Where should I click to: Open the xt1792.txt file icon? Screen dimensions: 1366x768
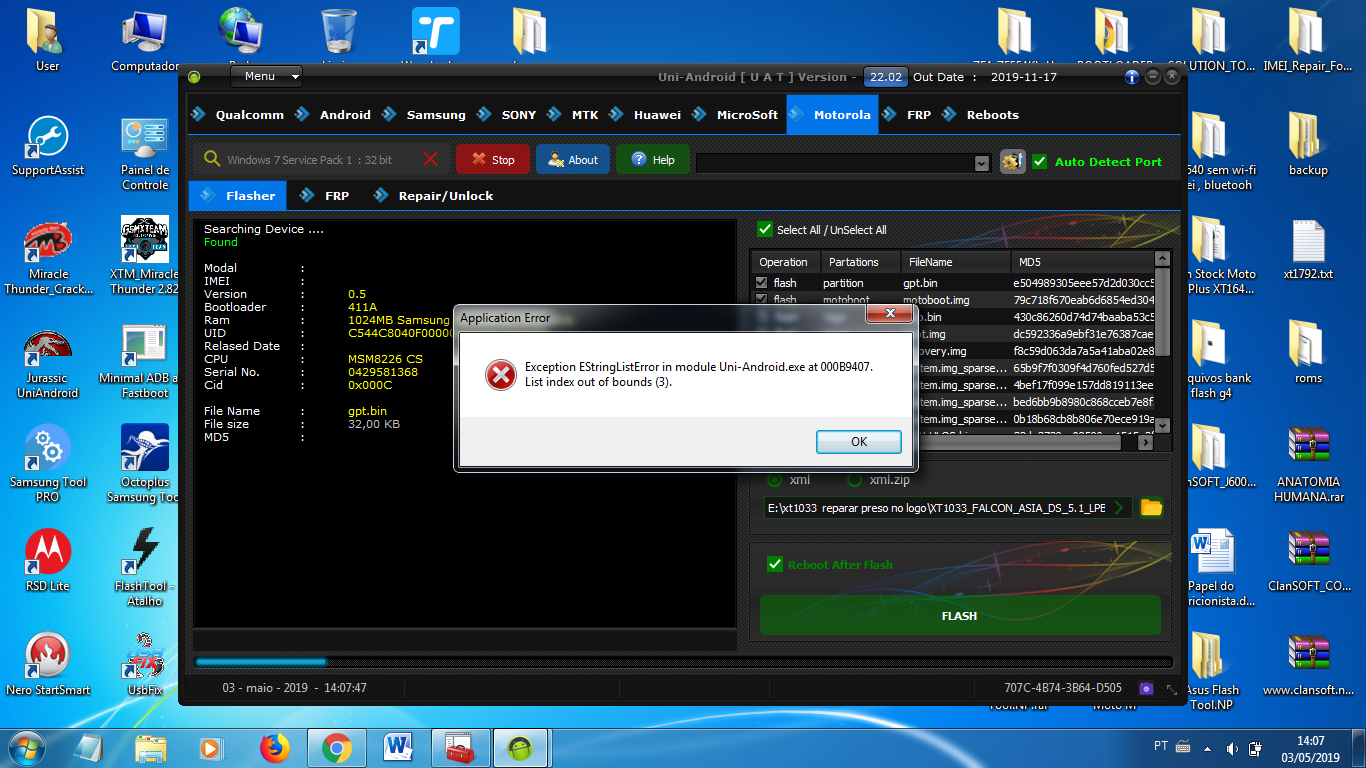click(1308, 249)
